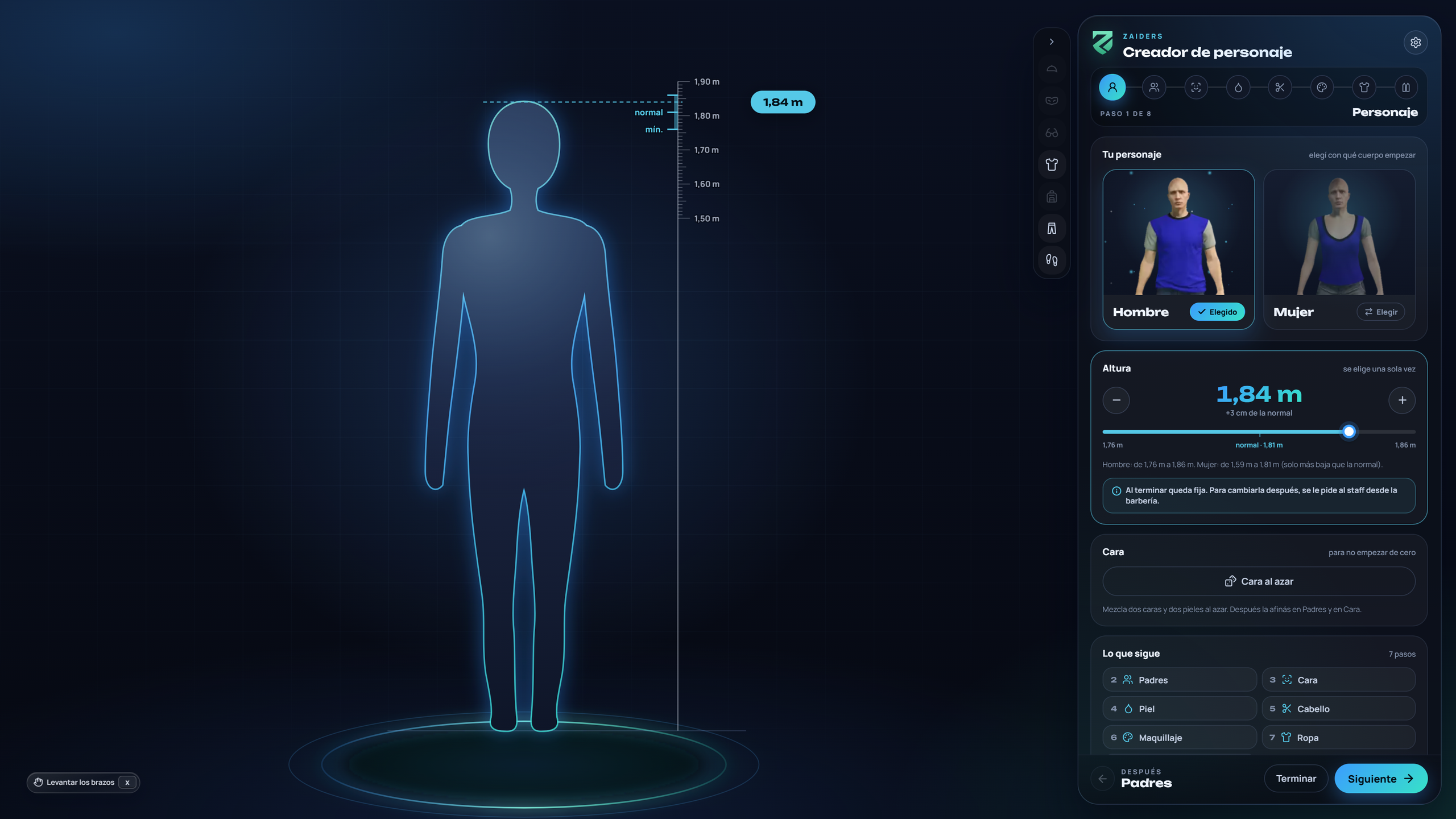Jump to the skin droplet step in stepper

point(1238,88)
